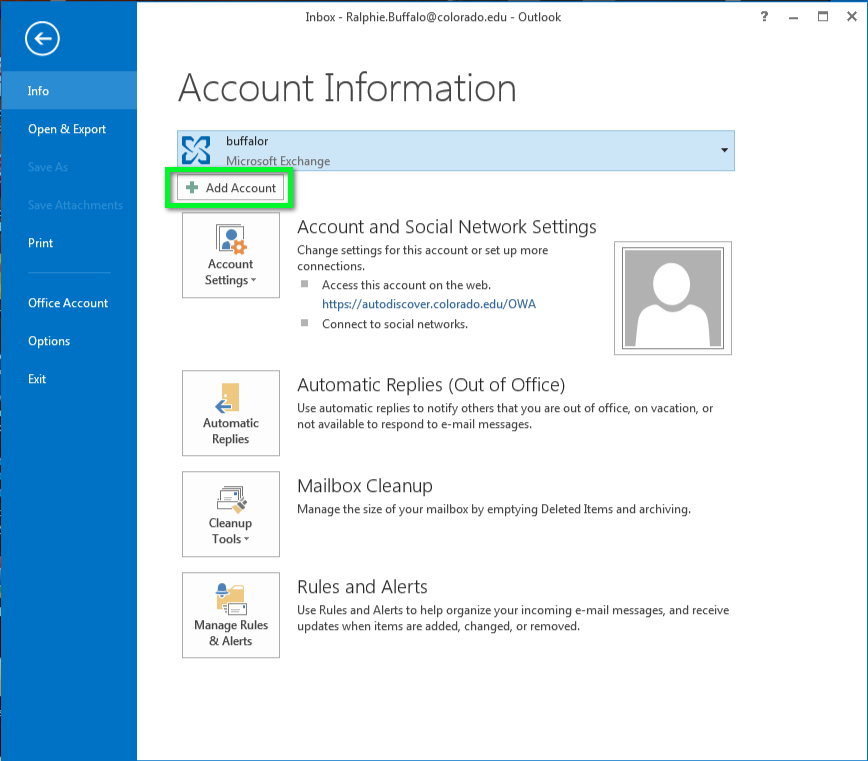Screen dimensions: 868x761
Task: Click 'Connect to social networks.' text
Action: pyautogui.click(x=395, y=324)
